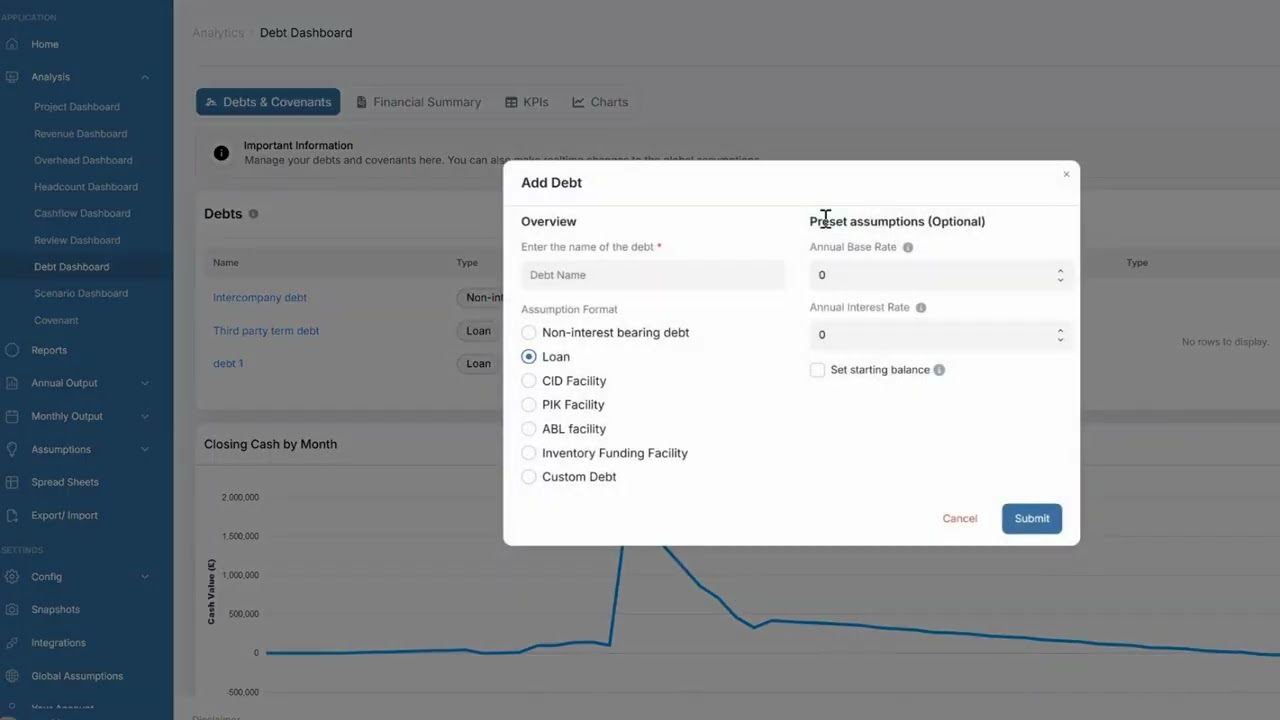Click the KPIs table icon
The image size is (1280, 720).
511,102
